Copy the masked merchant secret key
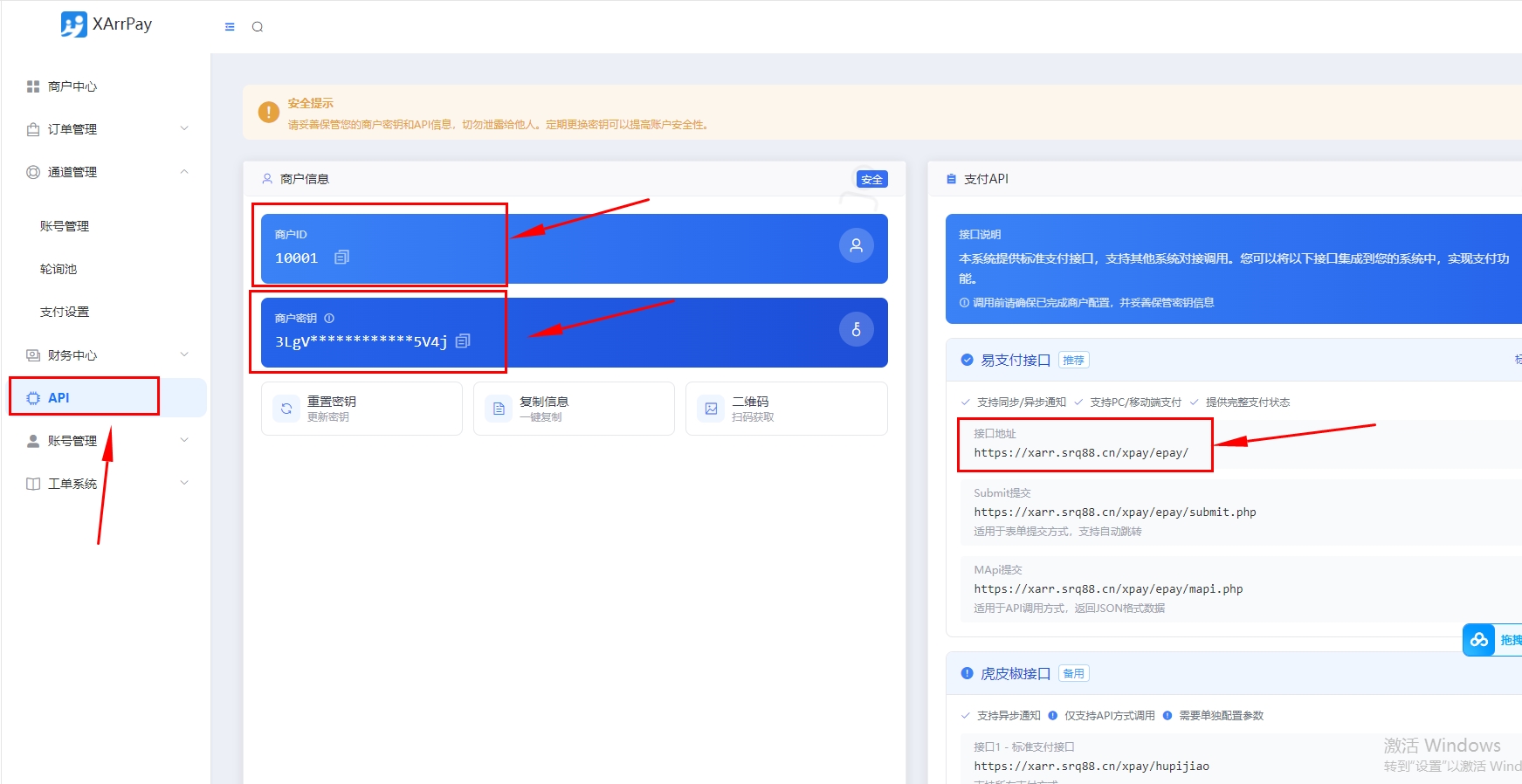The width and height of the screenshot is (1522, 784). 463,341
